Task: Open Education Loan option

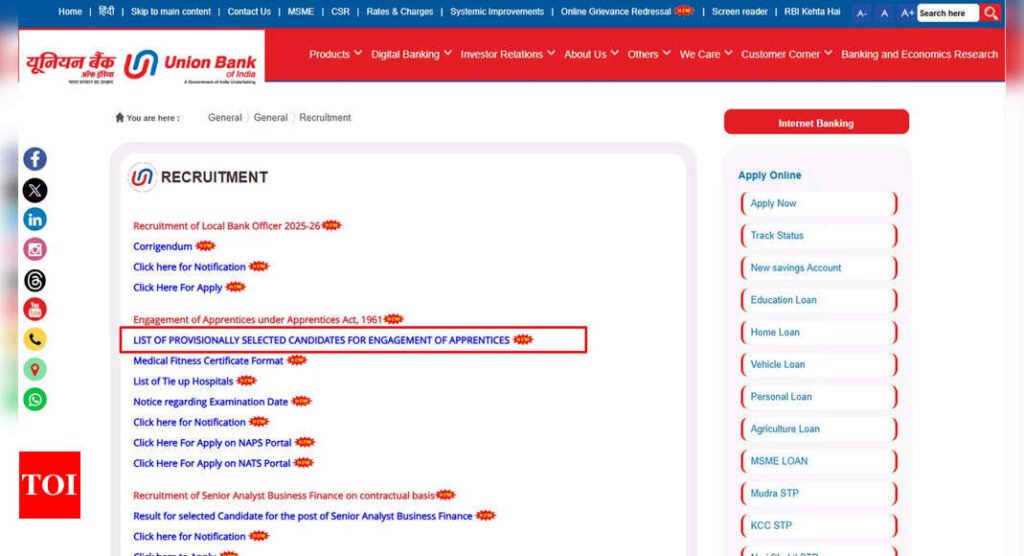Action: (819, 300)
